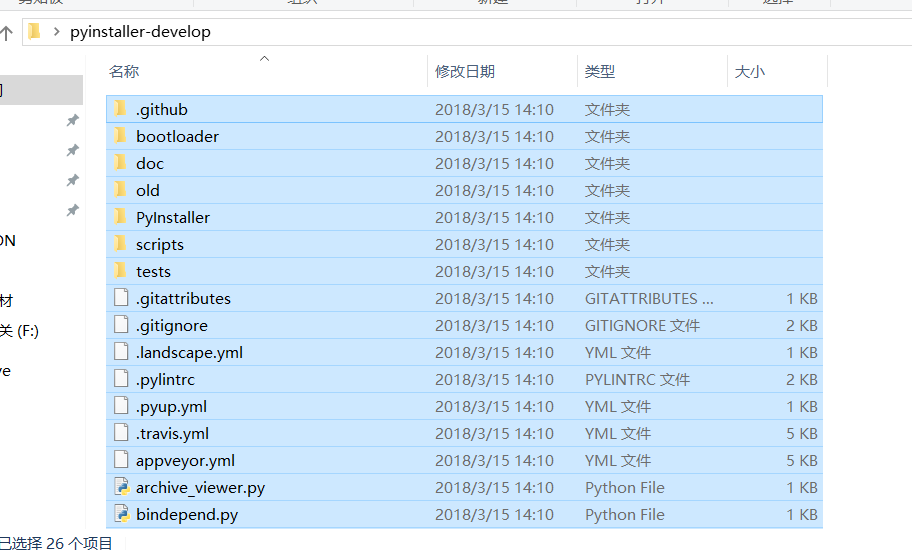Click the first pin icon in sidebar
912x552 pixels.
73,120
